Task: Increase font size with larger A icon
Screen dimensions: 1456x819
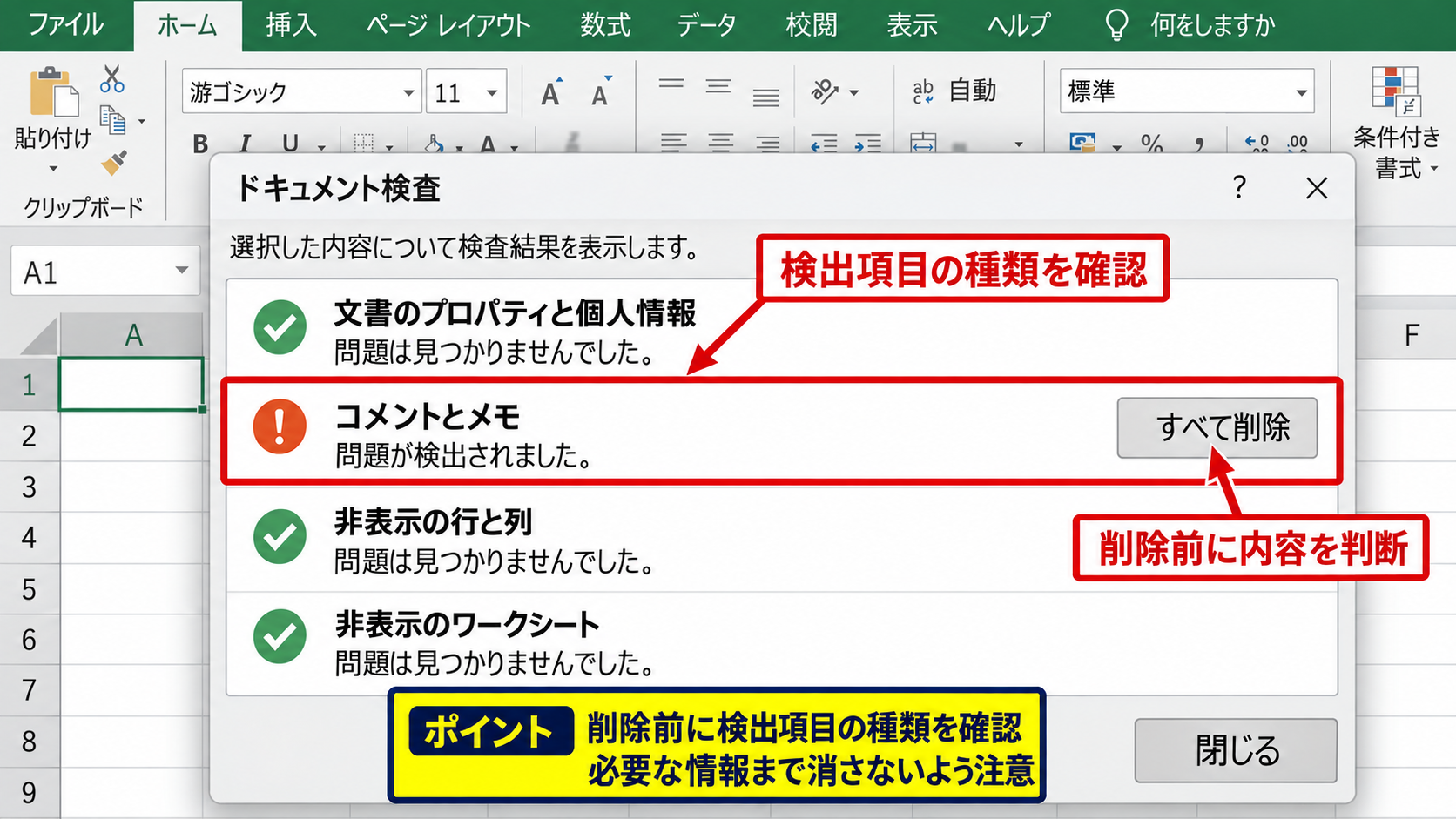Action: [x=551, y=91]
